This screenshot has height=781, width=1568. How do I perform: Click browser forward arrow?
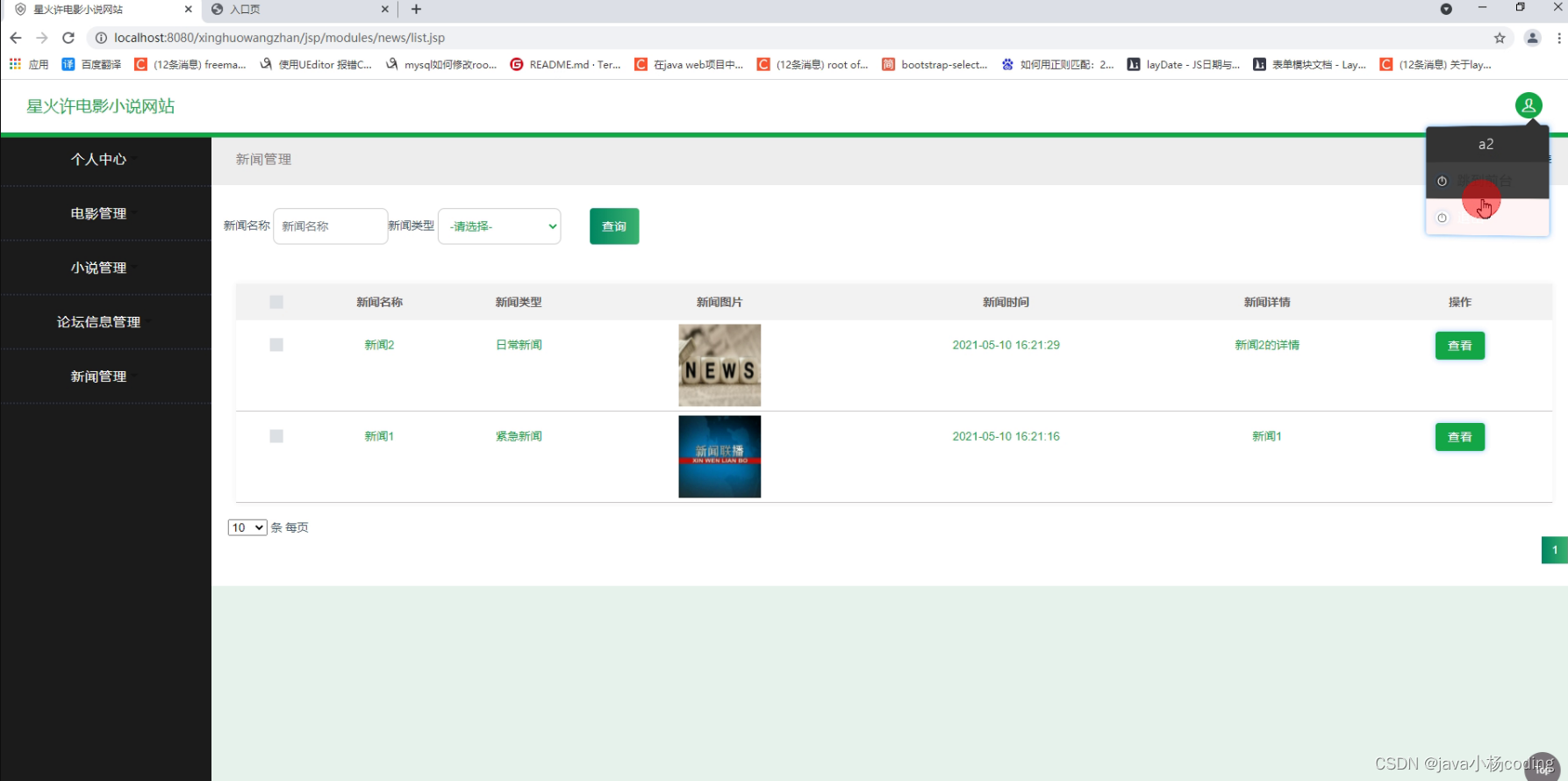click(x=42, y=38)
